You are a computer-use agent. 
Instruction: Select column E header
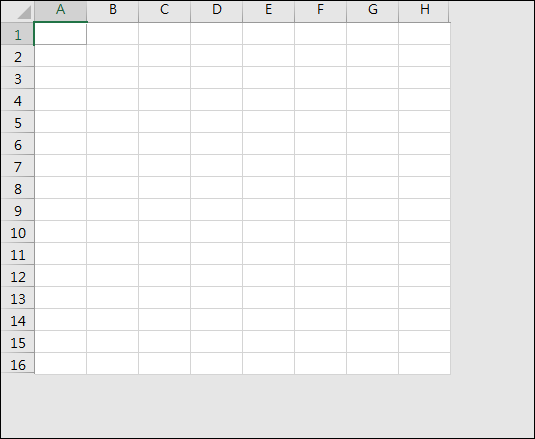coord(269,10)
